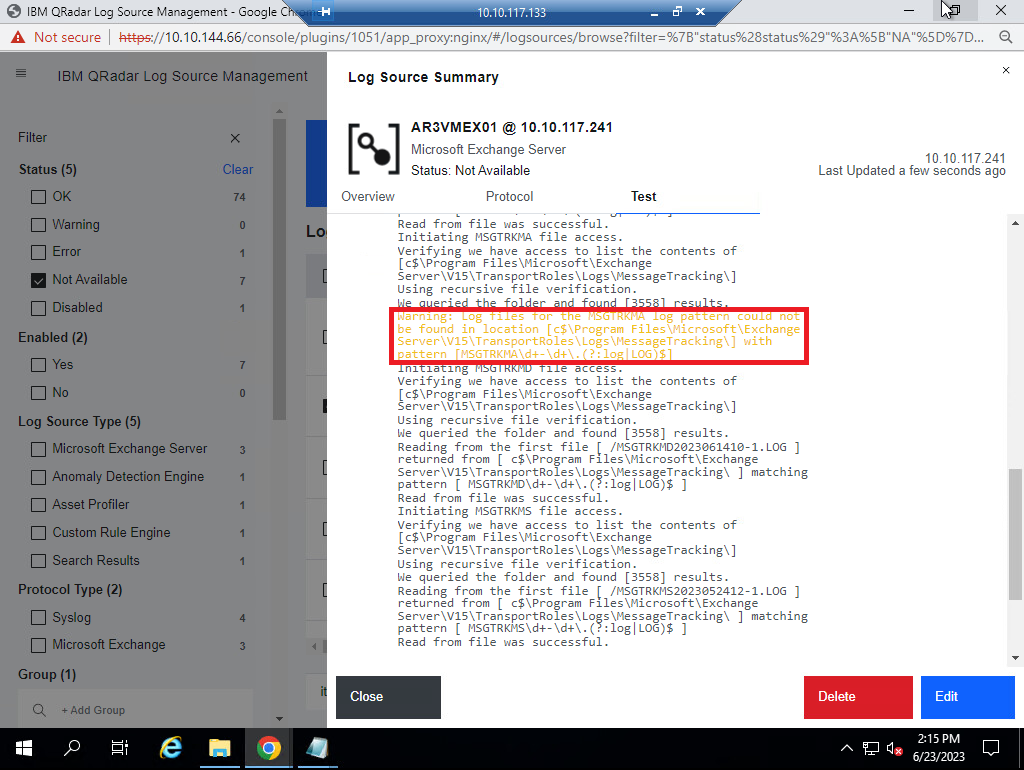Check Microsoft Exchange Server log source type
The width and height of the screenshot is (1024, 770).
[x=39, y=449]
